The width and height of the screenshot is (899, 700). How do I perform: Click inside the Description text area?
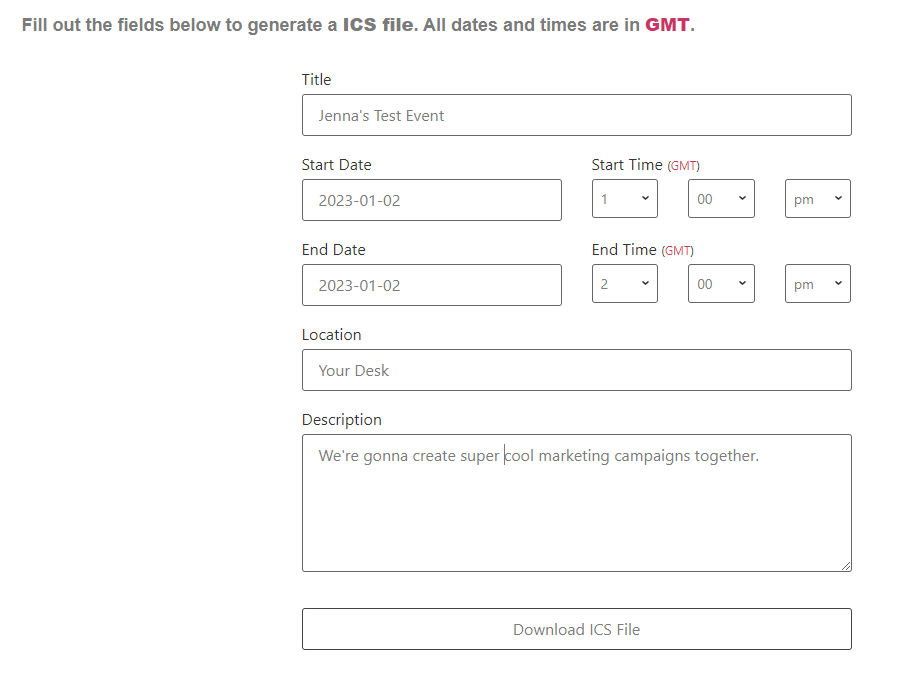point(576,500)
